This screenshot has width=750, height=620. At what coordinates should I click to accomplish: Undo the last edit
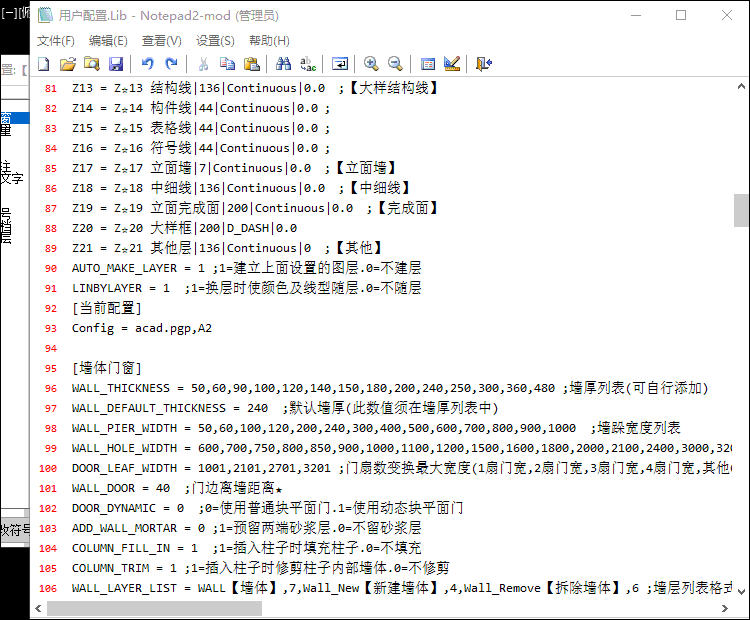click(x=147, y=64)
